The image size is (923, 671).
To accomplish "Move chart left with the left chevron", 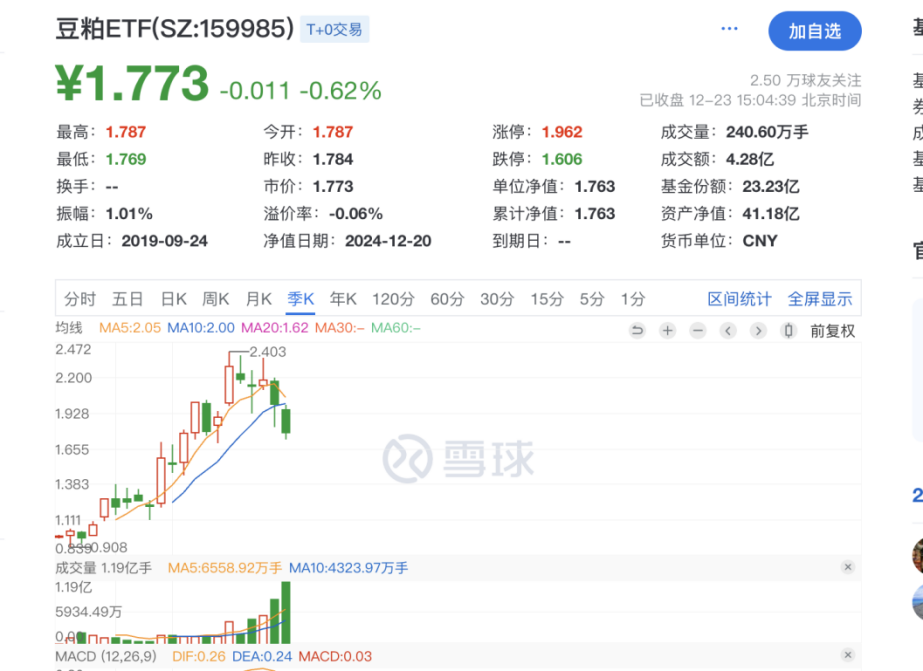I will click(728, 331).
